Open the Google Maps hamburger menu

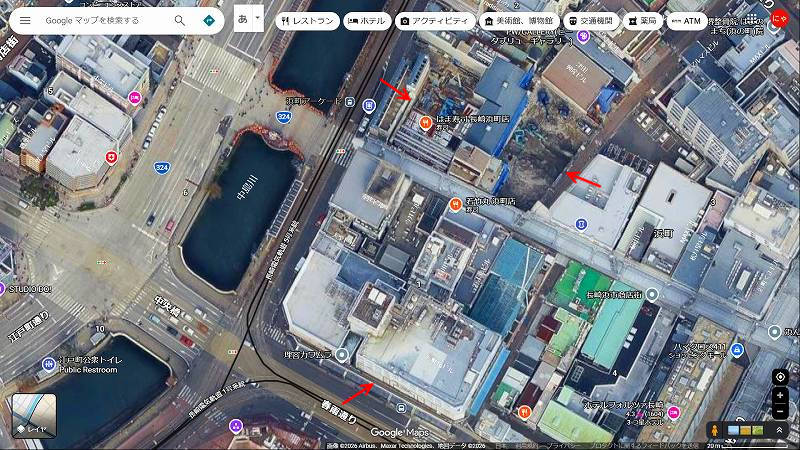tap(25, 20)
